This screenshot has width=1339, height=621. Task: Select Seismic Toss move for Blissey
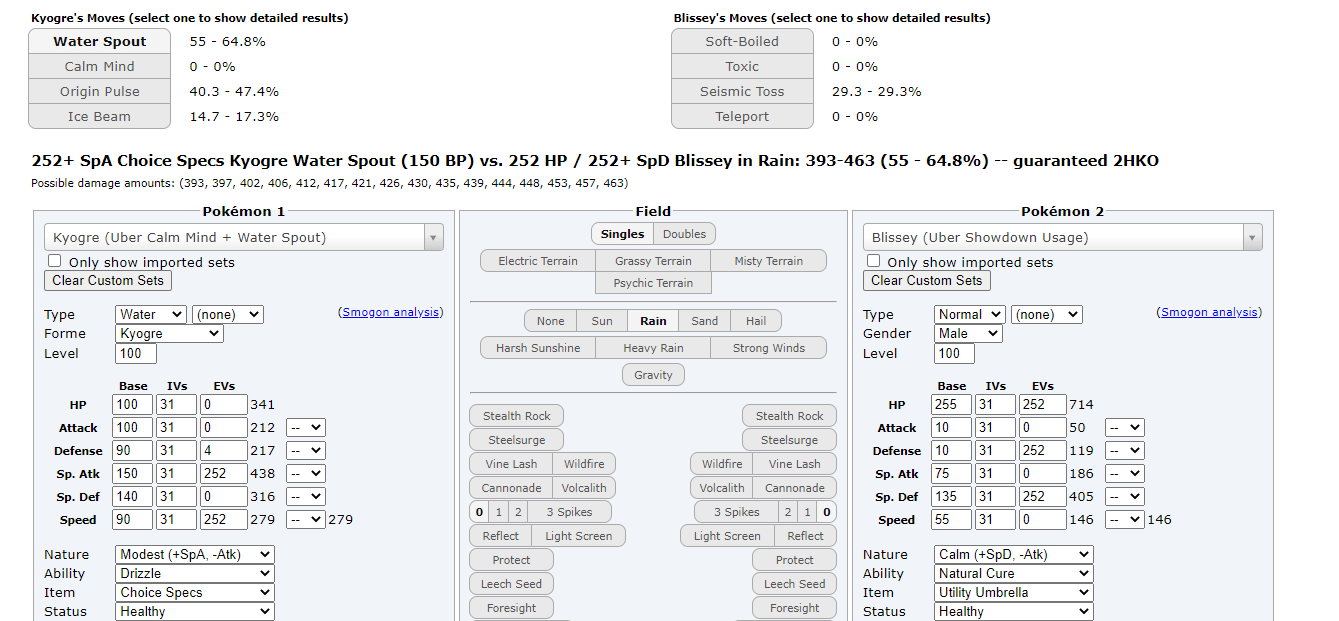tap(742, 91)
